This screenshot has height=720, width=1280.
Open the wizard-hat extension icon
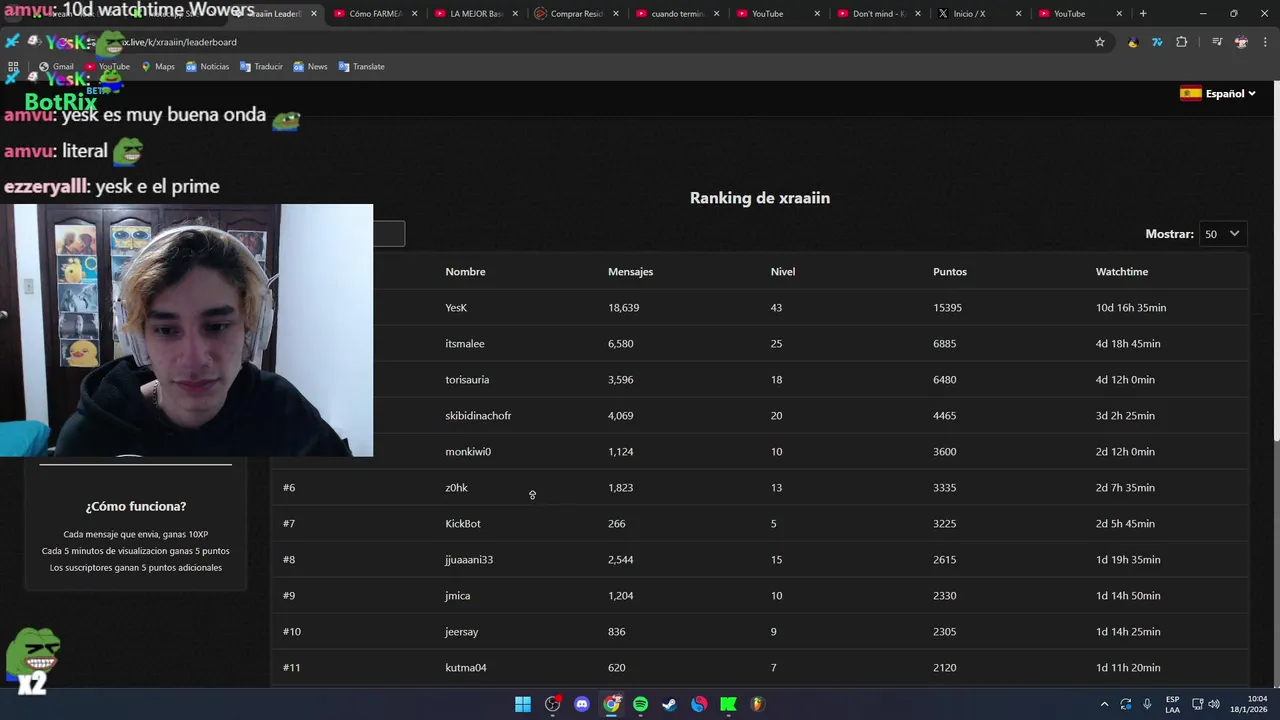click(1133, 42)
